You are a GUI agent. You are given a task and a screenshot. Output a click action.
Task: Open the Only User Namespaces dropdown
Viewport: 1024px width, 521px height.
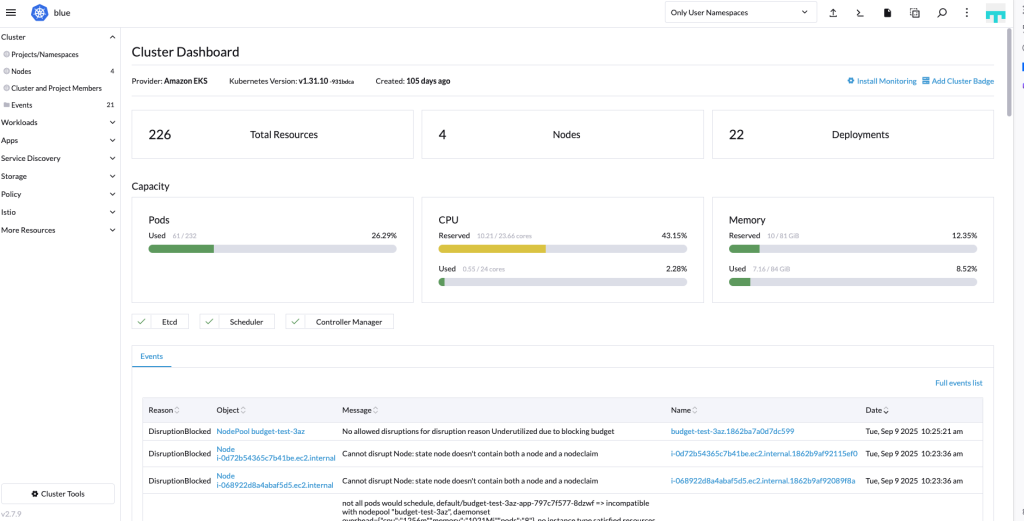coord(739,13)
